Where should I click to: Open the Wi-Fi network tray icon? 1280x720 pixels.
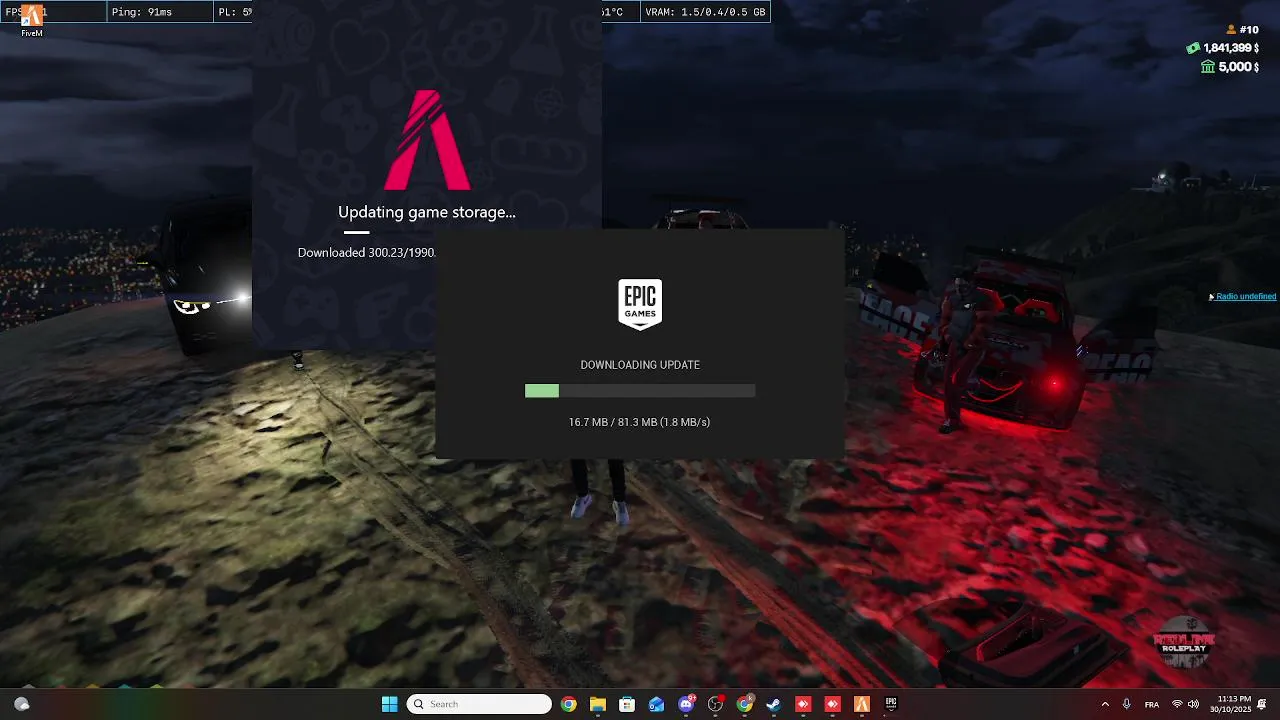[x=1177, y=704]
